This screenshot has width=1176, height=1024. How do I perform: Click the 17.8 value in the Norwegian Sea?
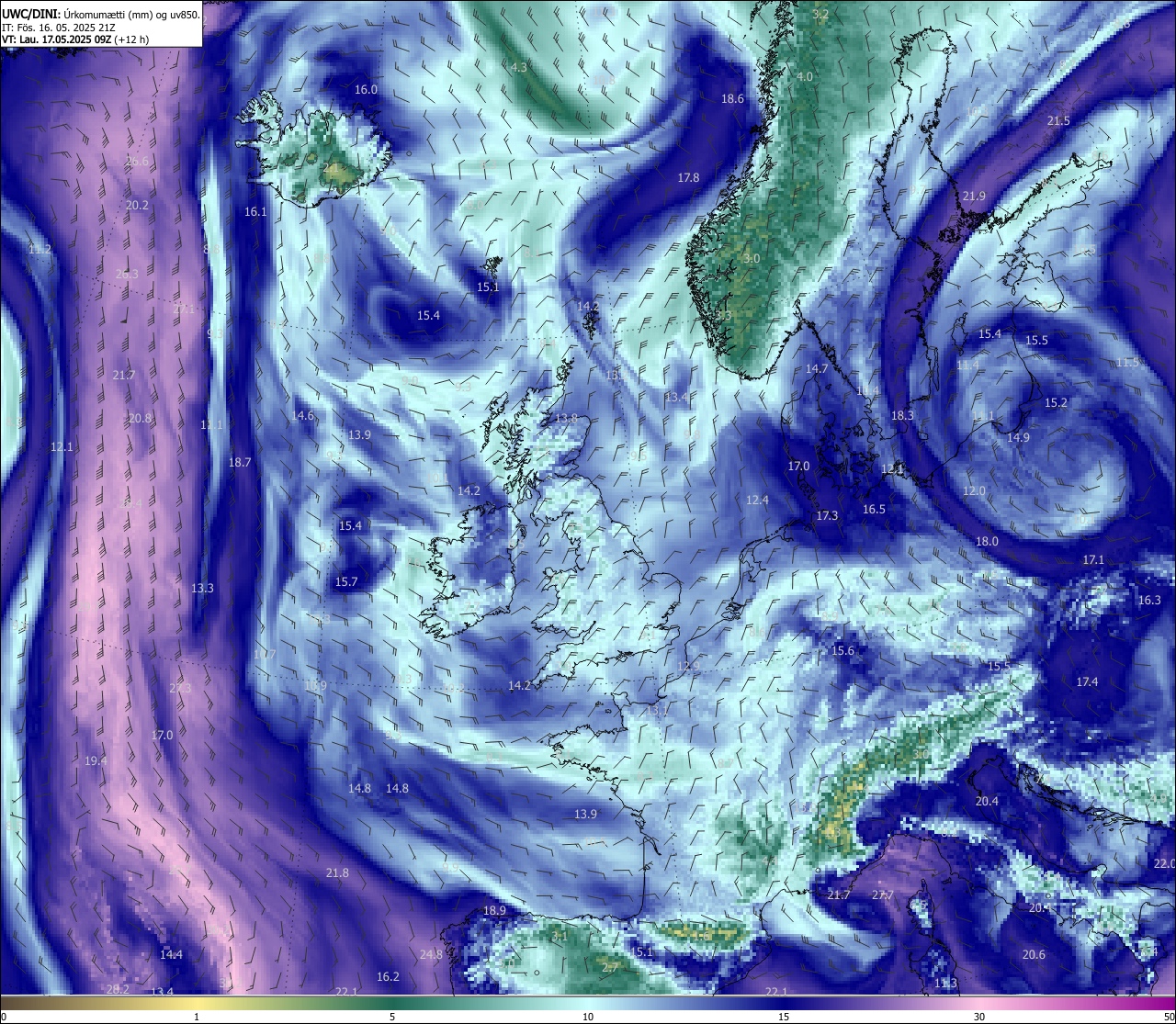coord(688,177)
